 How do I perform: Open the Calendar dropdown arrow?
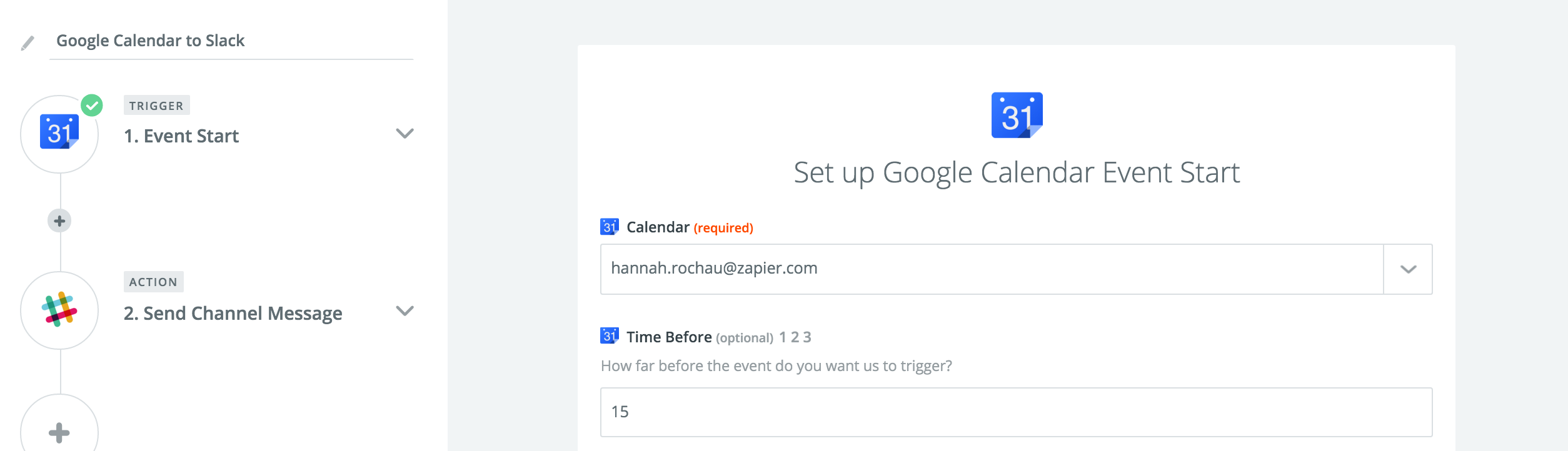[x=1408, y=269]
